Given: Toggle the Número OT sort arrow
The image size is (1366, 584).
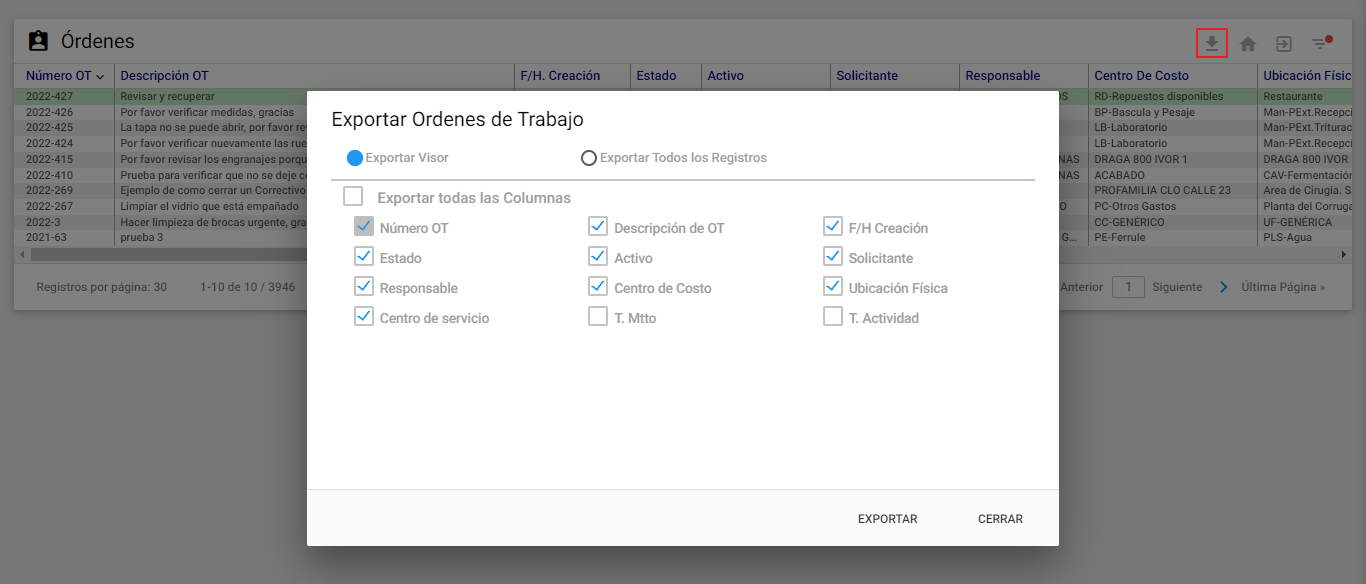Looking at the screenshot, I should tap(100, 76).
